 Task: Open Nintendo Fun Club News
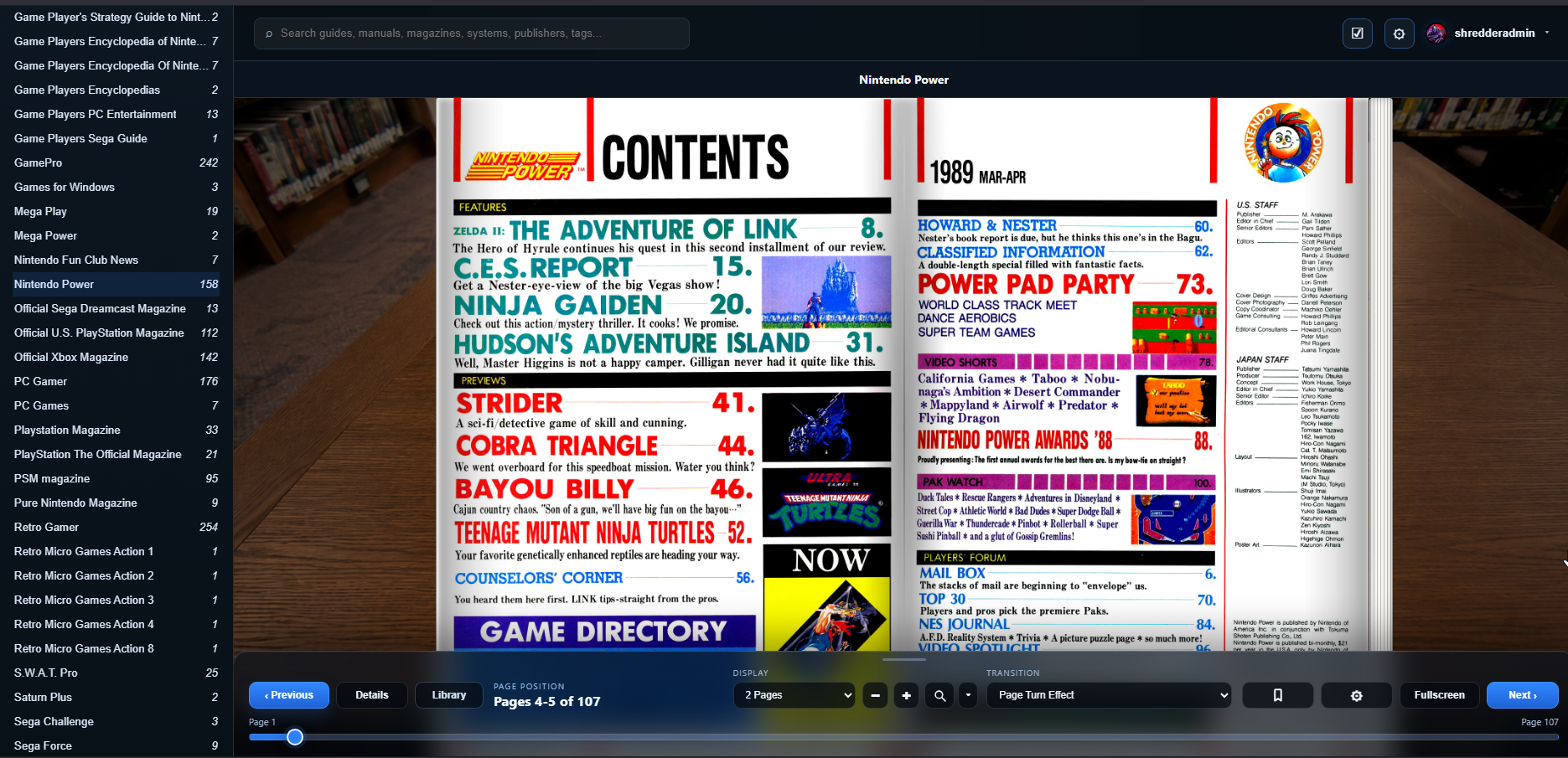coord(116,260)
